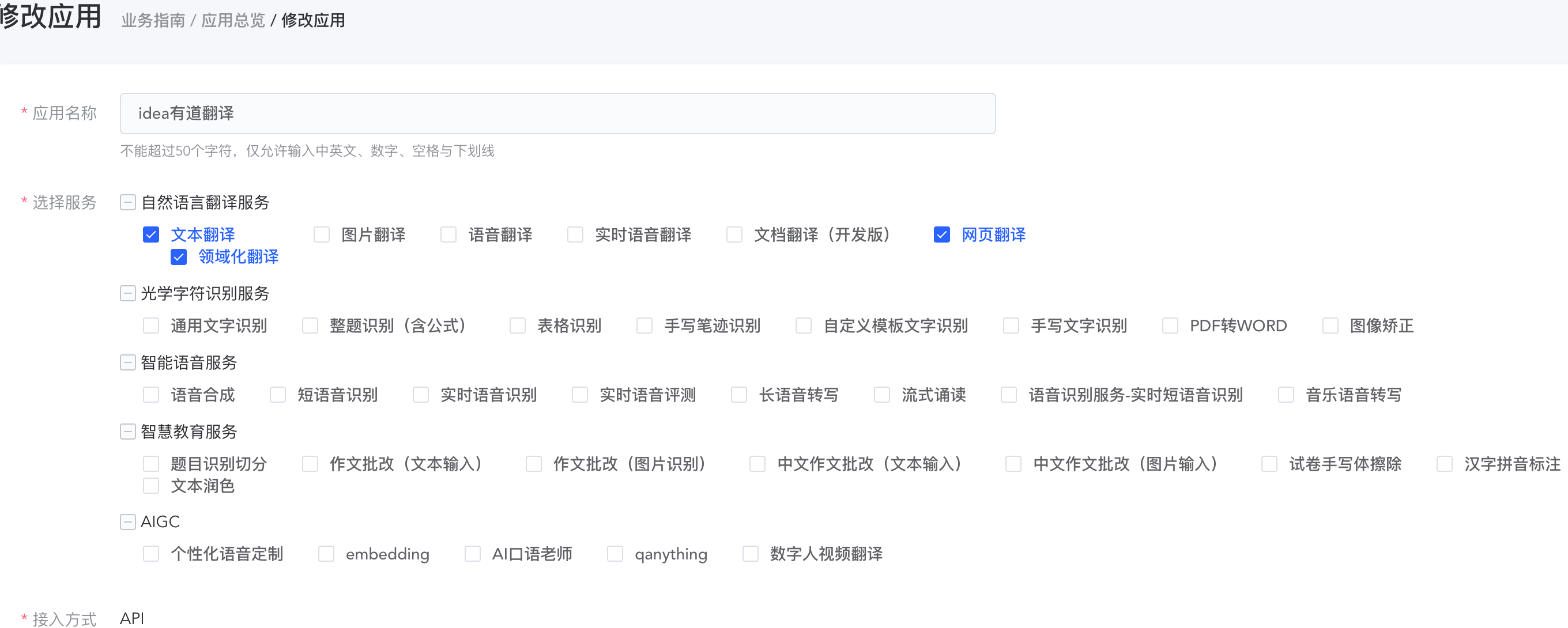Check the 文本润色 checkbox

[151, 486]
